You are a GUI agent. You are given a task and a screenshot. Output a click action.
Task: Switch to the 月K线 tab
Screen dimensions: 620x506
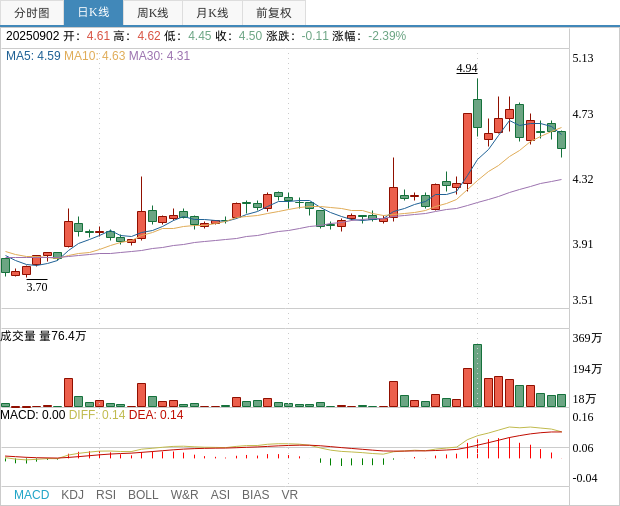pos(212,13)
